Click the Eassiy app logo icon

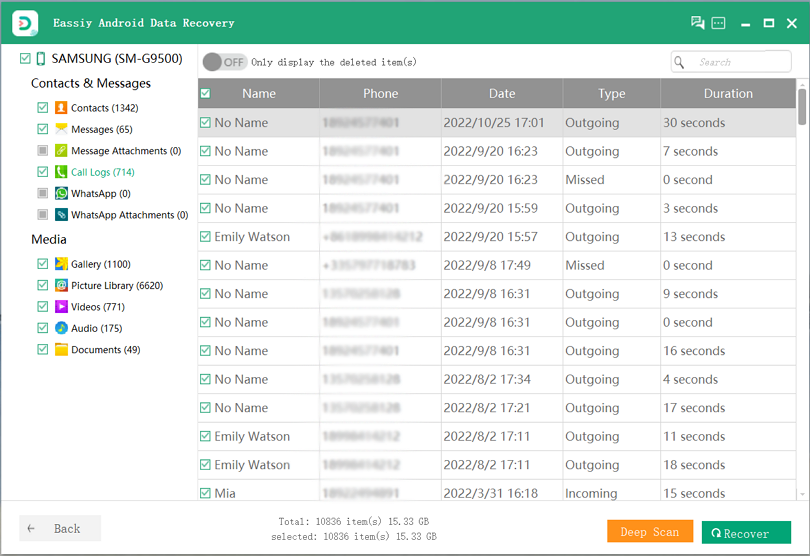point(25,23)
